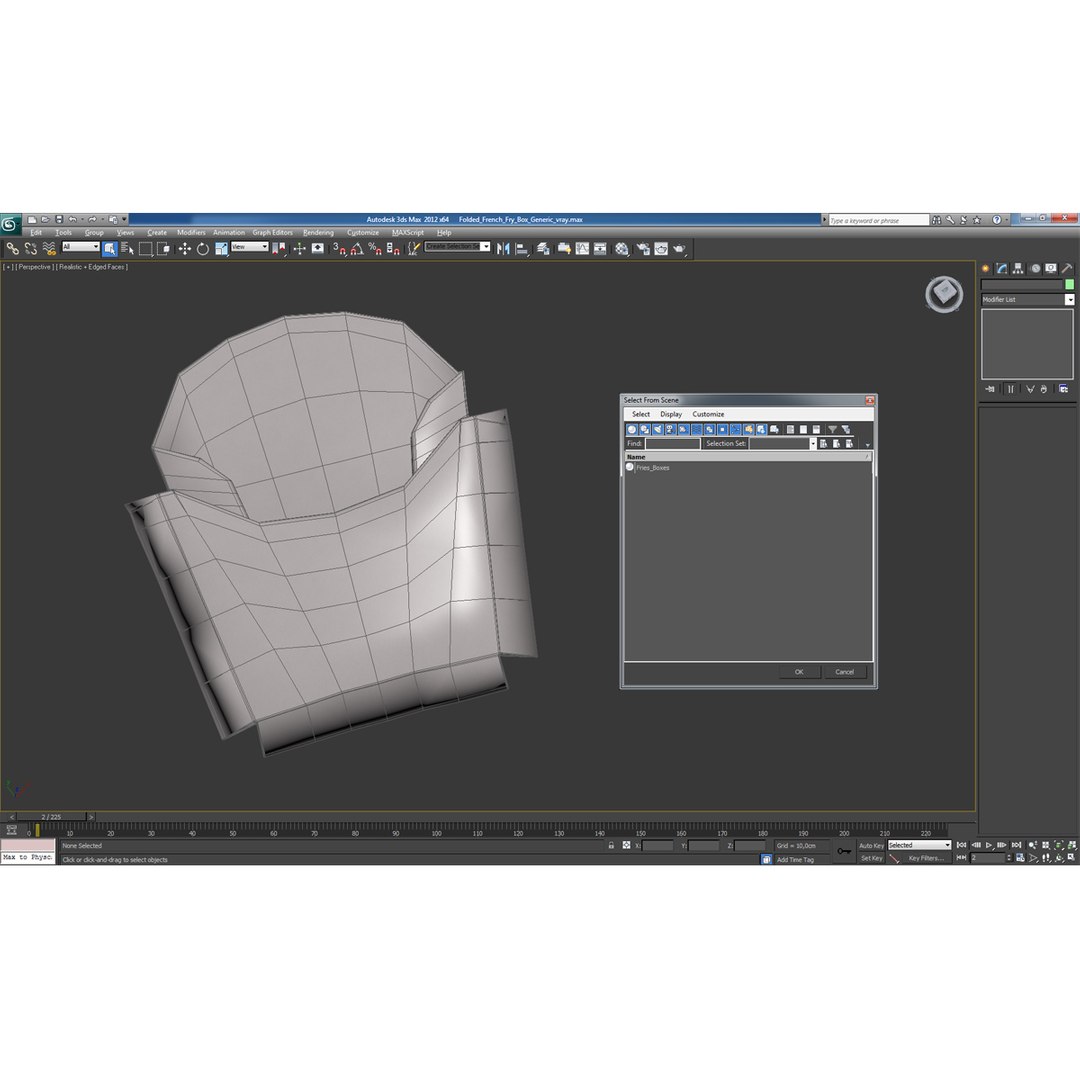Screen dimensions: 1080x1080
Task: Click the Align tool icon
Action: [521, 249]
